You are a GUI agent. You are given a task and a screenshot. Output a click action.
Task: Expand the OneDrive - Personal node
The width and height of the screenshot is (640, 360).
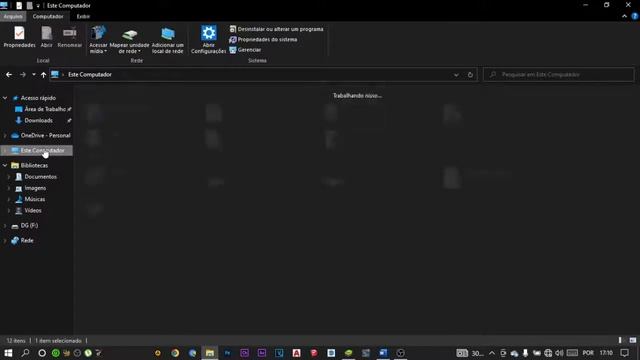(5, 135)
